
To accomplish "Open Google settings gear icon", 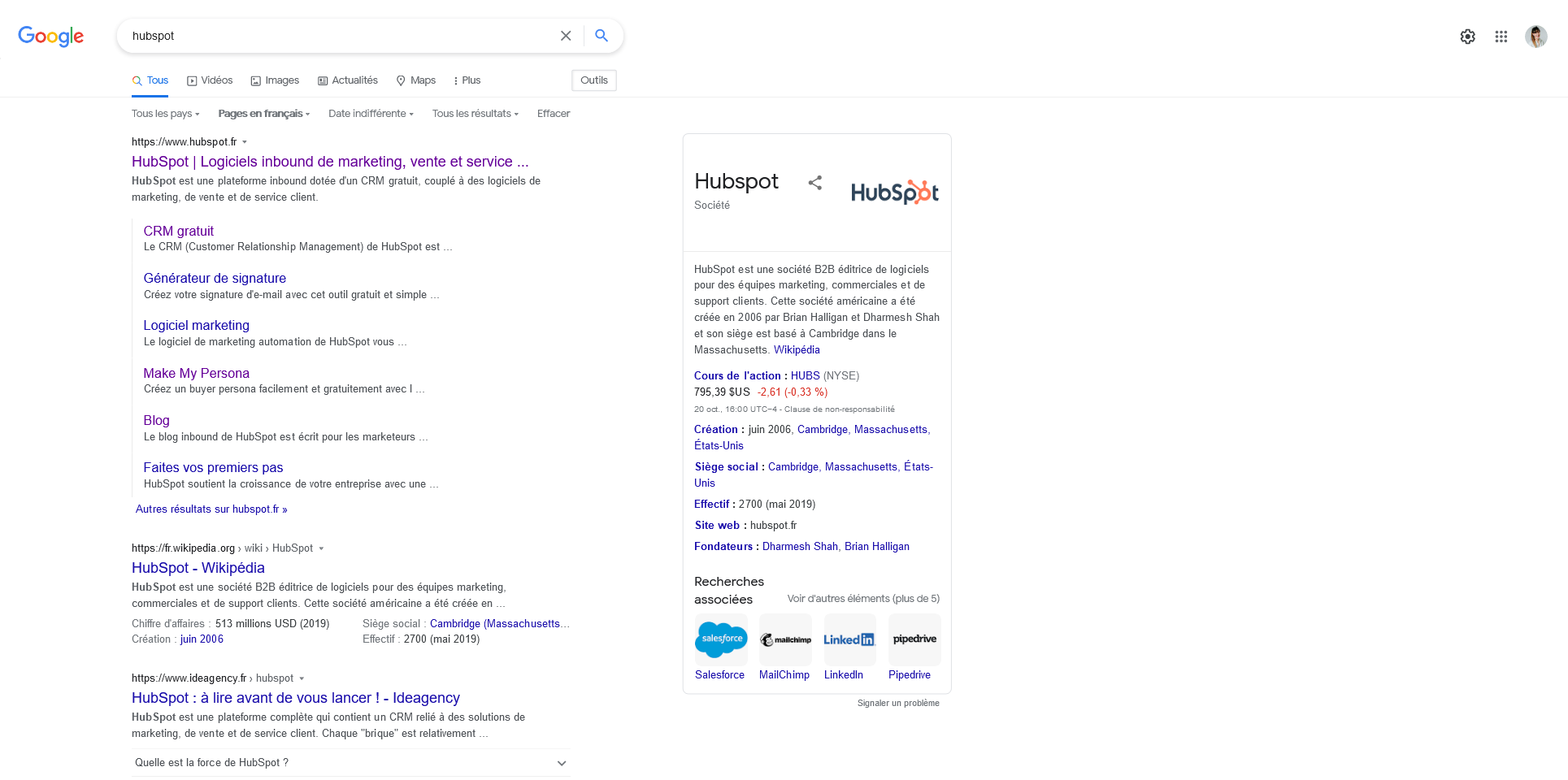I will [1467, 37].
